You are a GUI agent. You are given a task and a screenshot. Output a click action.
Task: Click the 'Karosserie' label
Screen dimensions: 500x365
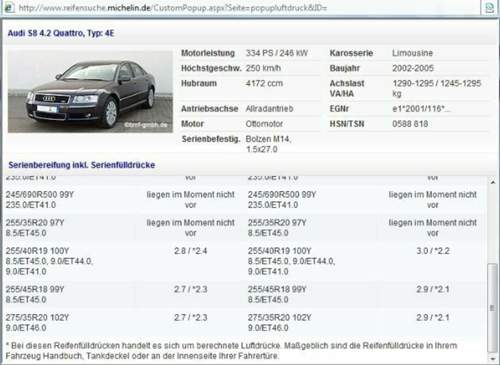[351, 53]
